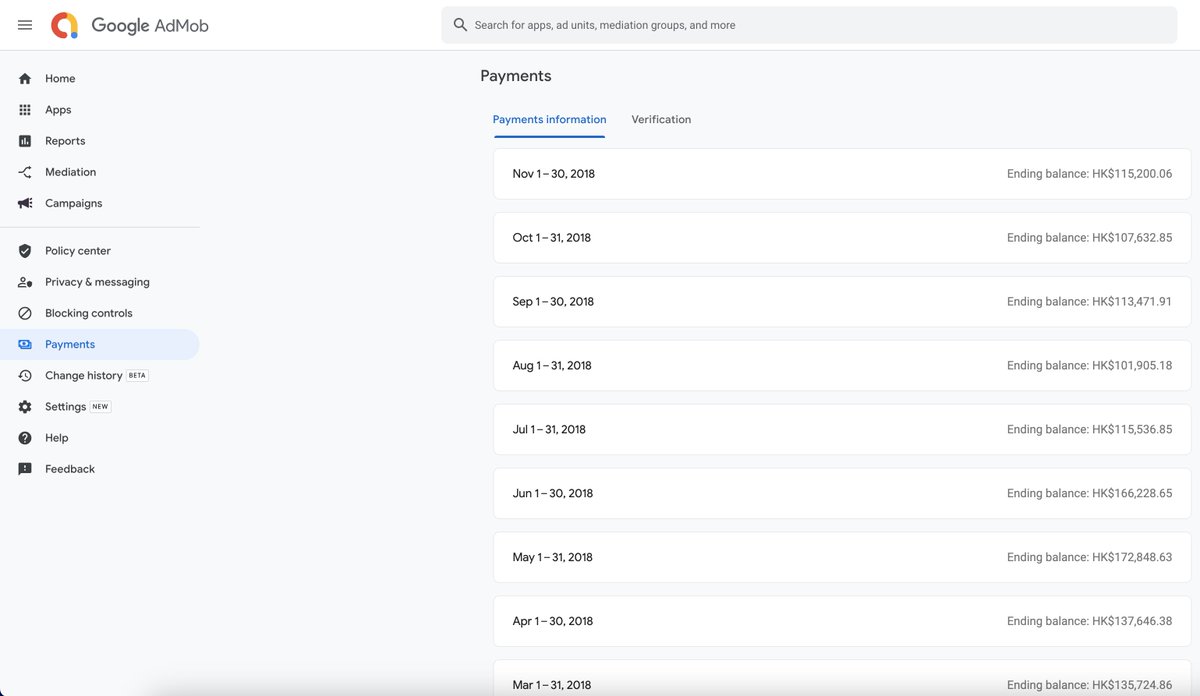
Task: Select the Payments information tab
Action: (x=549, y=119)
